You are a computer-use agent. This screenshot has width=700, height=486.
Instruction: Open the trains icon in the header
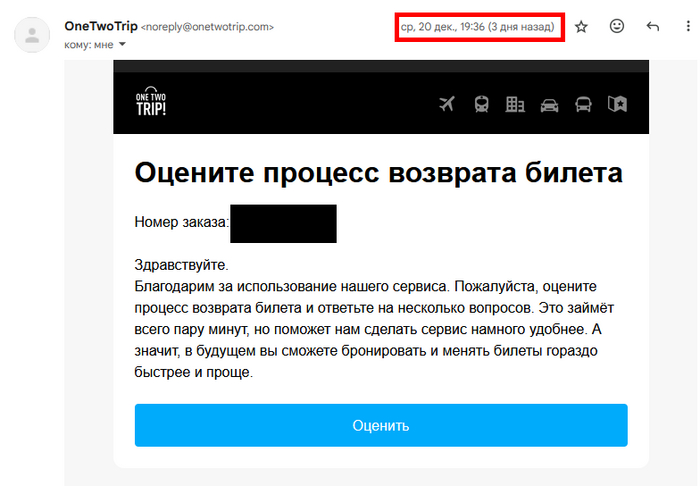click(x=481, y=104)
